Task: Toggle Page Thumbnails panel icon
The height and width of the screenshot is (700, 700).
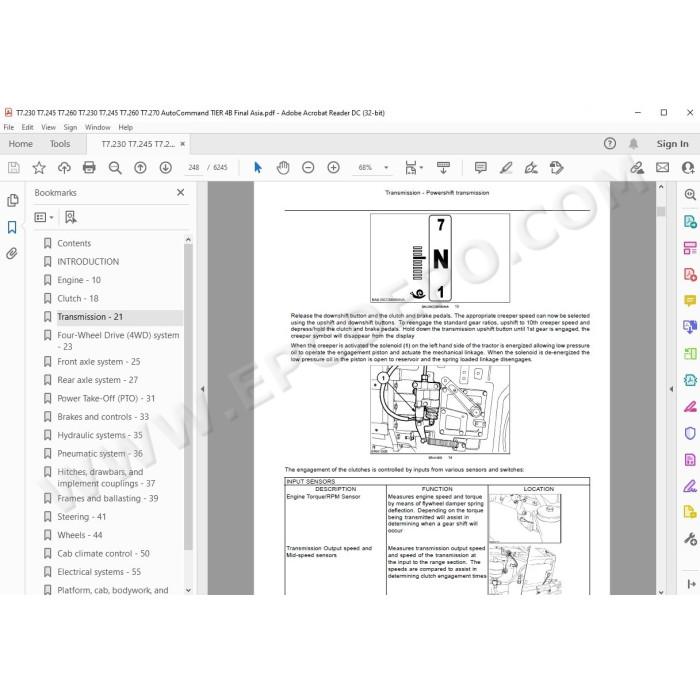Action: tap(12, 200)
